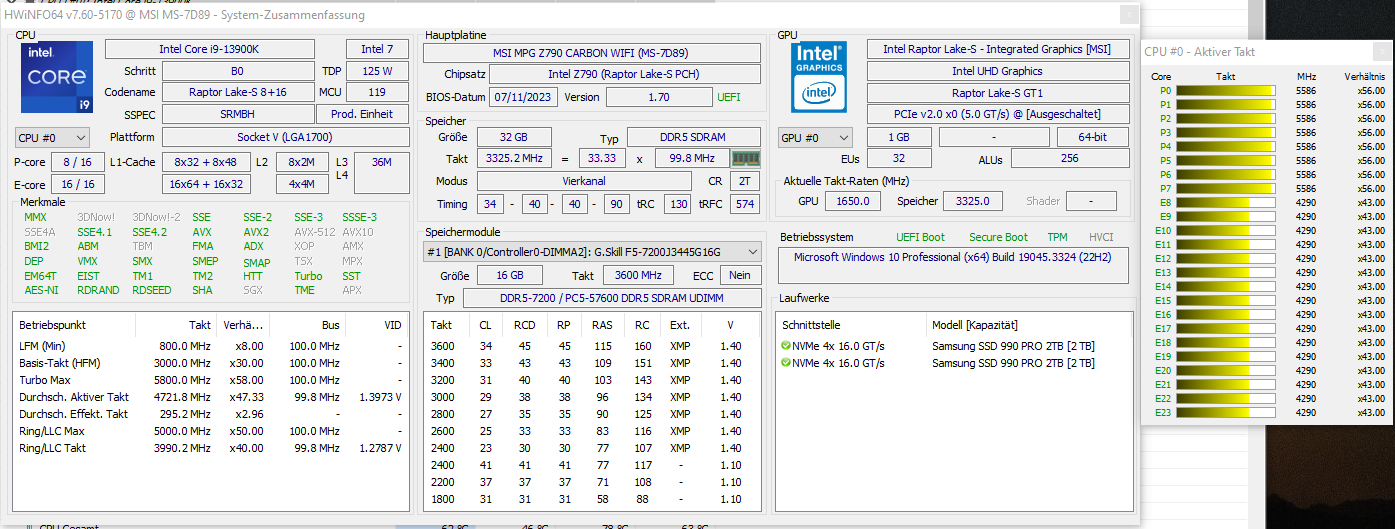Viewport: 1395px width, 529px height.
Task: Select the Turbo Max row in Betriebspunkt table
Action: click(x=211, y=380)
